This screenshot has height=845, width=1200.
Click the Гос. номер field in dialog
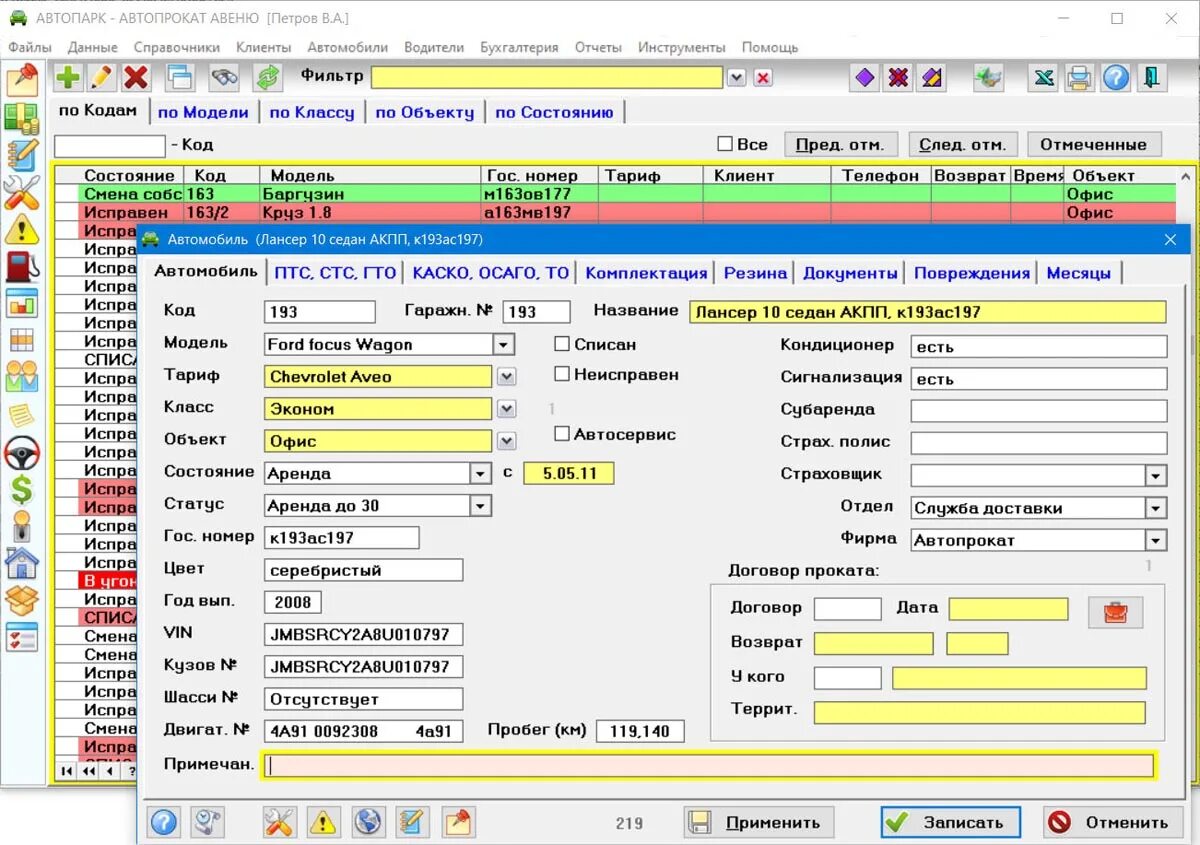coord(341,538)
